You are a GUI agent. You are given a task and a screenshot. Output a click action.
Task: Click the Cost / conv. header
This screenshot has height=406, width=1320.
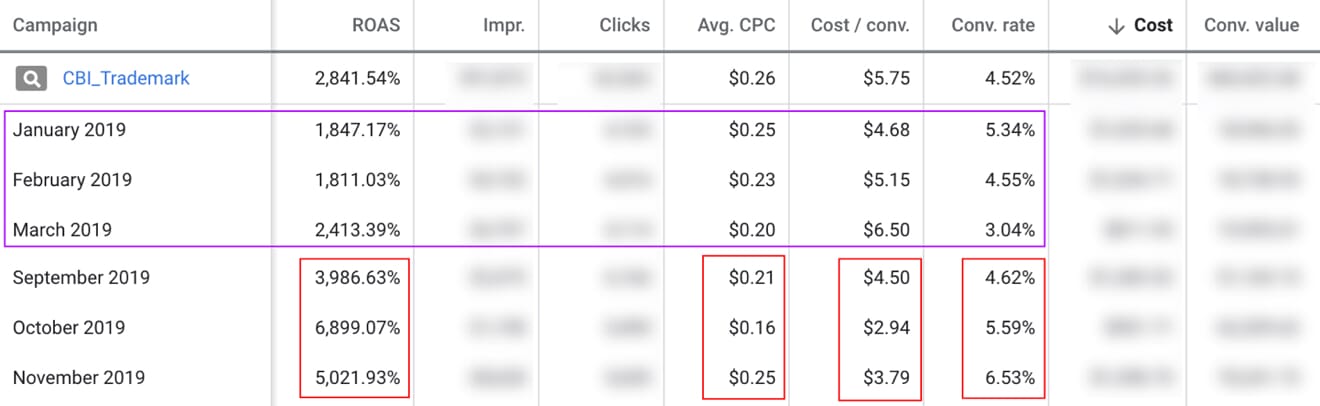(x=860, y=26)
